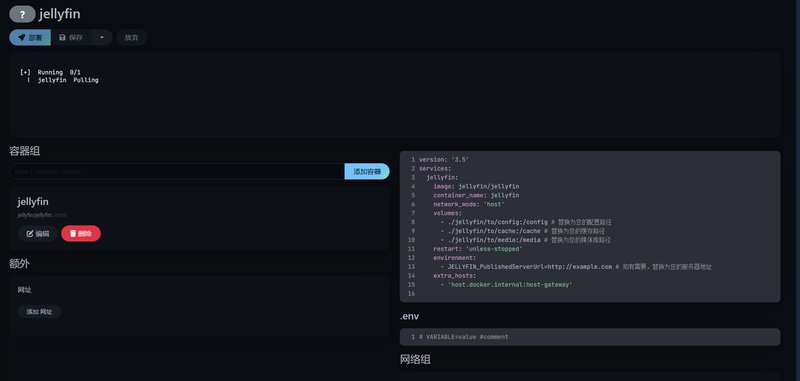Place cursor on the environment: line

[455, 258]
